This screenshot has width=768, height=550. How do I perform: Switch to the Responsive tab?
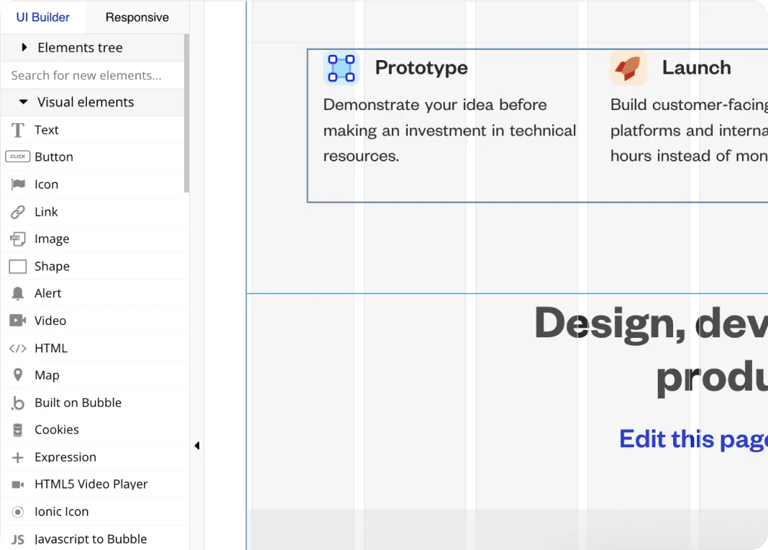click(x=137, y=17)
